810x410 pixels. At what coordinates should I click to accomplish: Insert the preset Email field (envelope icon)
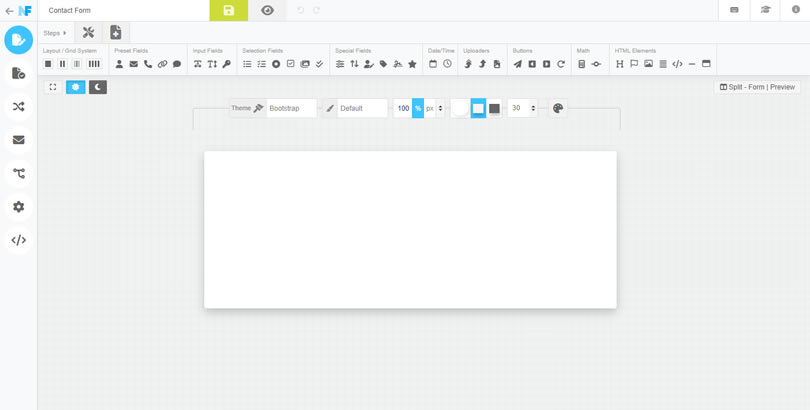134,64
